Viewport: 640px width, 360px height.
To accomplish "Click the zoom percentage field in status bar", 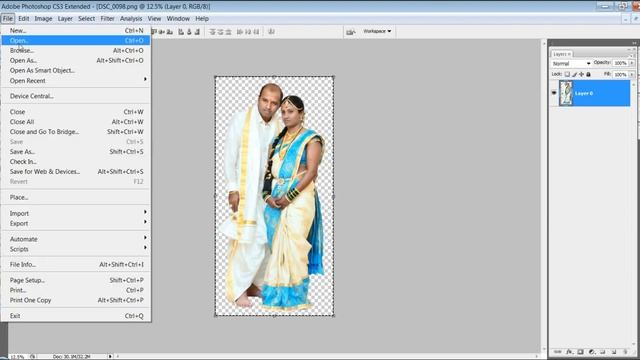I will pyautogui.click(x=17, y=356).
